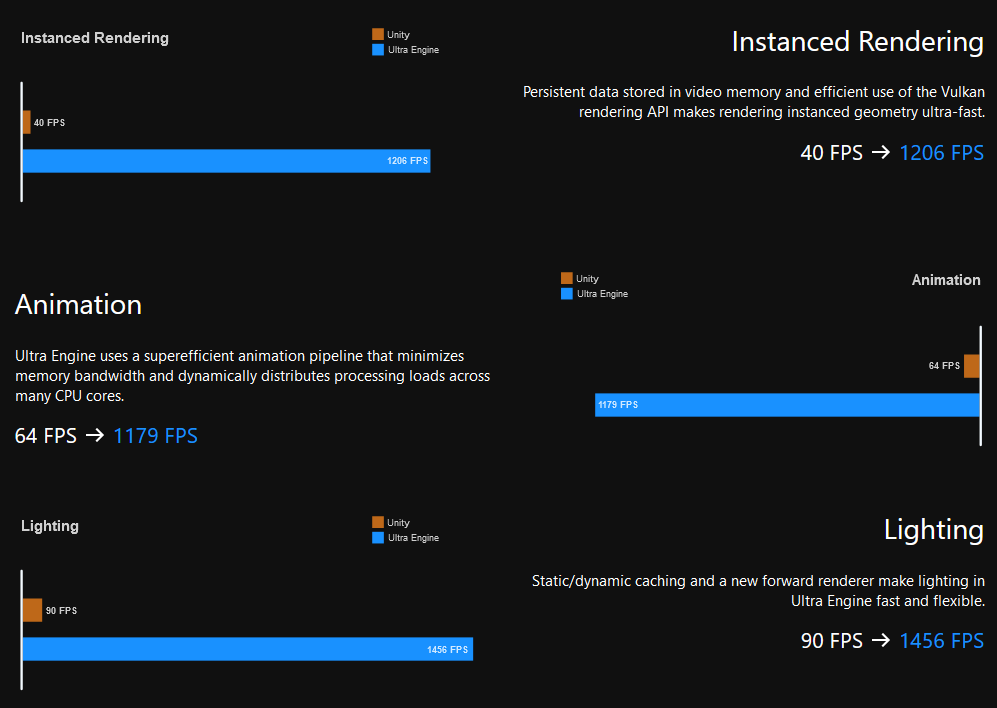
Task: Click the small Lighting chart title
Action: point(50,526)
